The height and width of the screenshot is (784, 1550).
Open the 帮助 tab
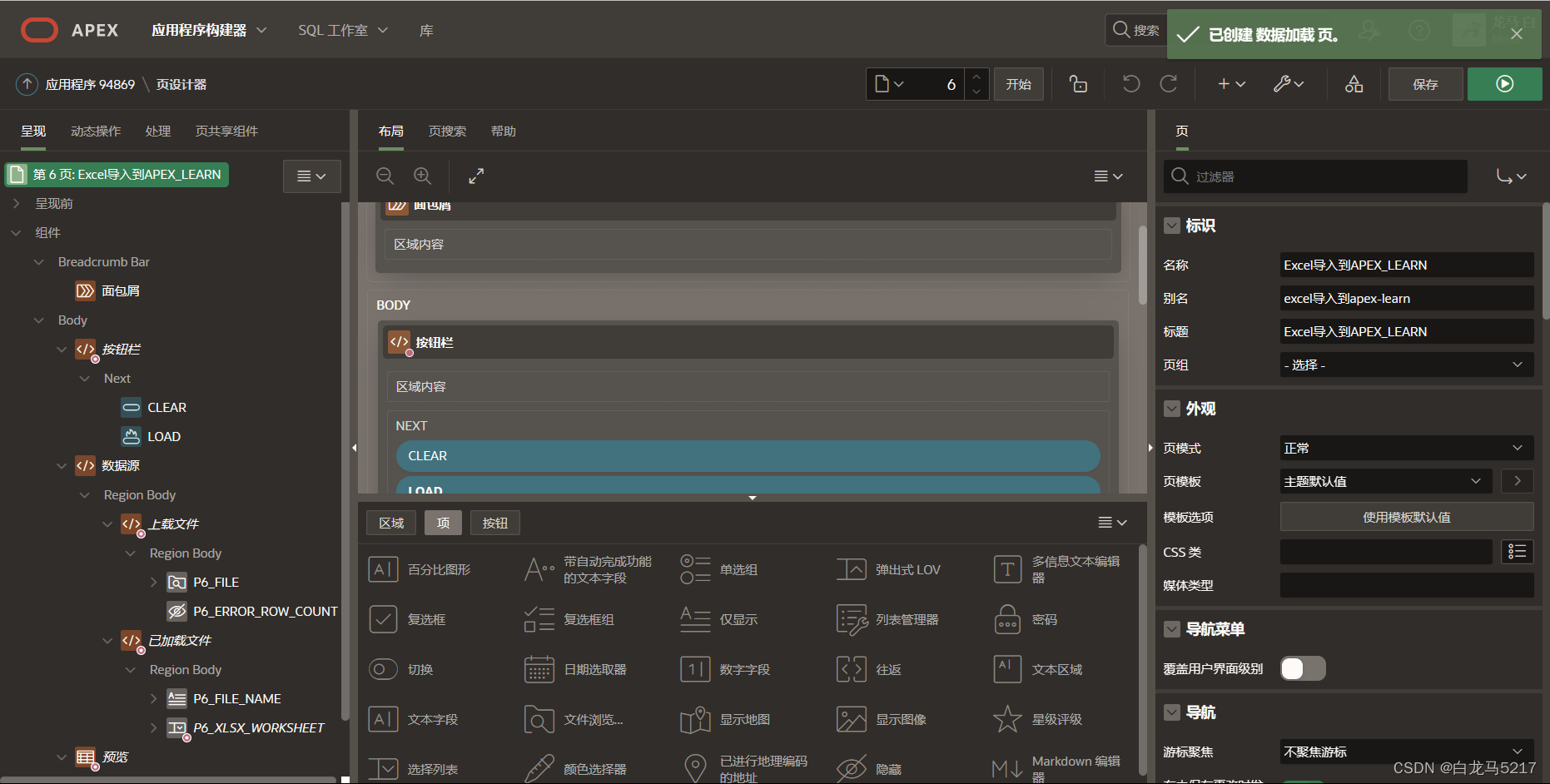pyautogui.click(x=504, y=131)
